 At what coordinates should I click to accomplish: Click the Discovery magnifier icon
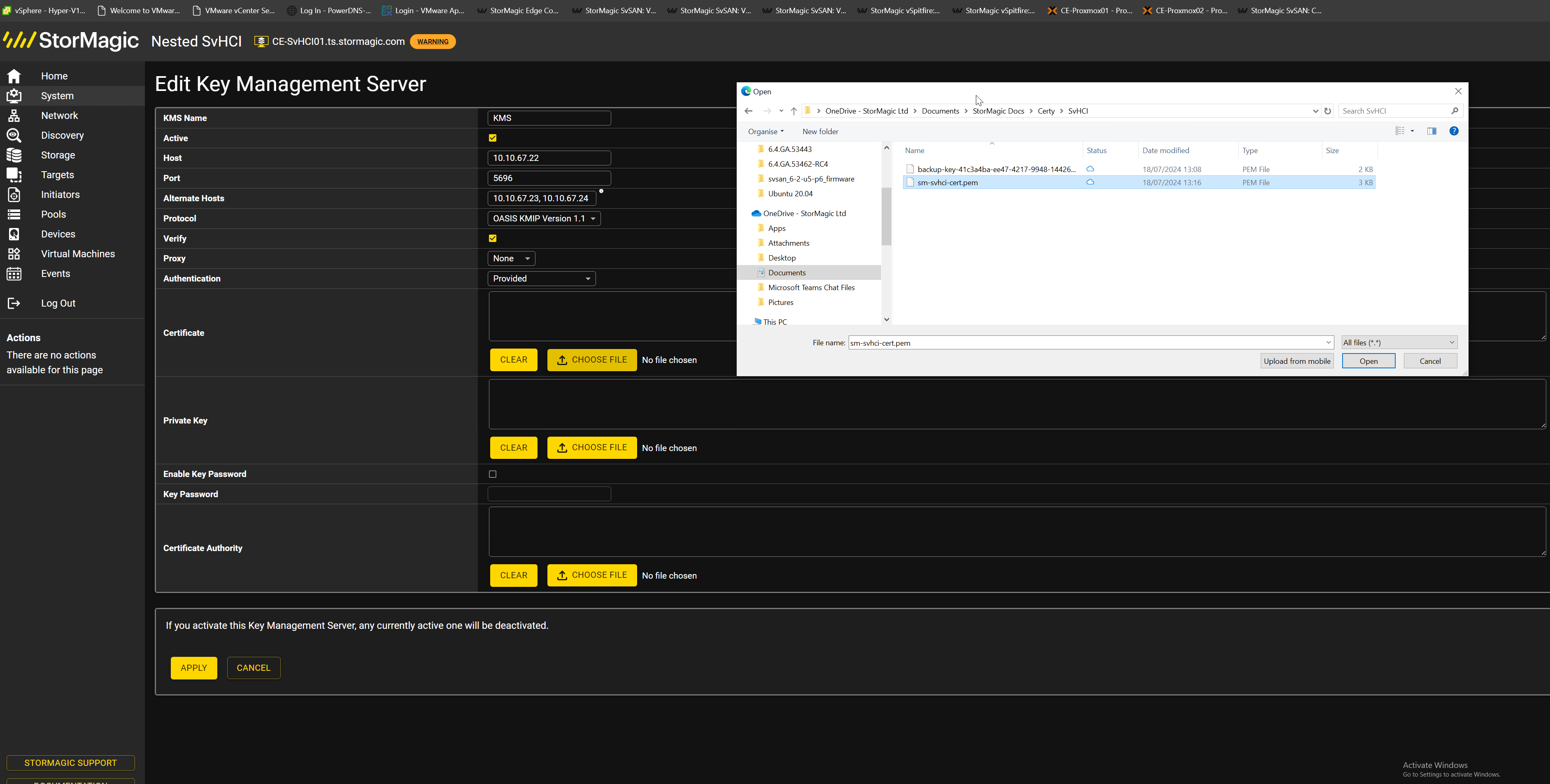tap(14, 135)
